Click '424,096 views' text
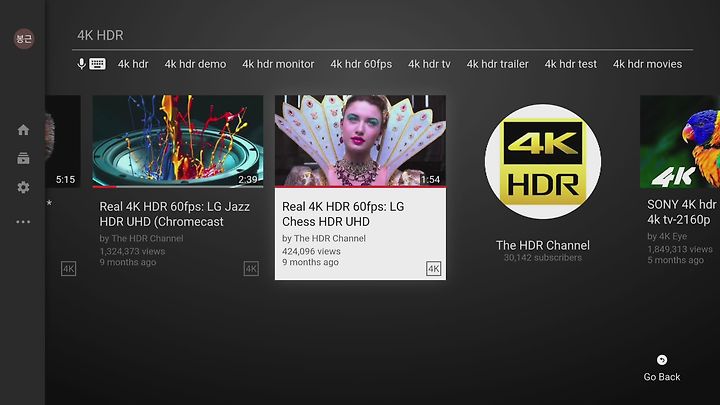Screen dimensions: 720x405 [x=311, y=251]
